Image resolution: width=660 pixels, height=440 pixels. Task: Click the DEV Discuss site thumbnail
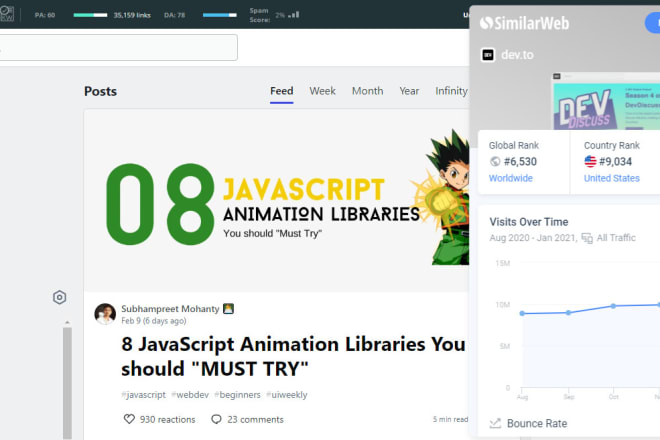pos(606,101)
